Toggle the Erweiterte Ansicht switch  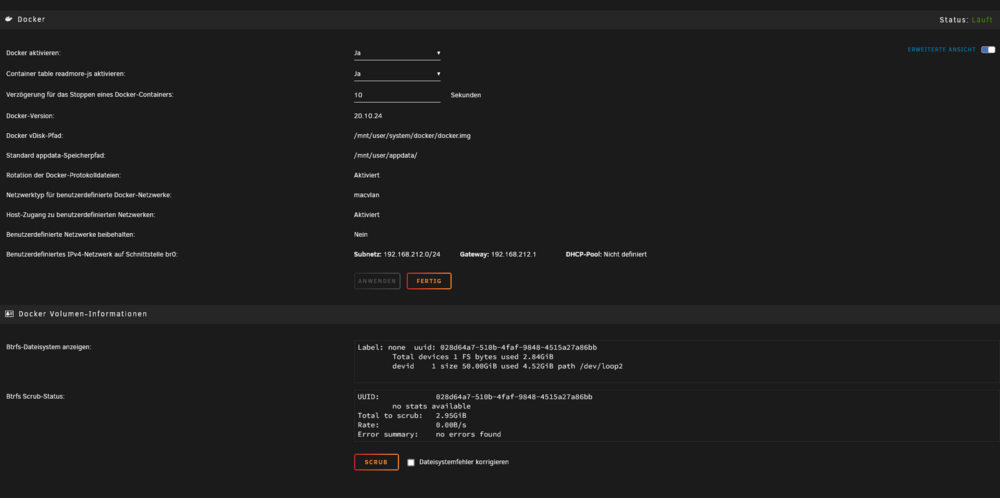pyautogui.click(x=988, y=50)
